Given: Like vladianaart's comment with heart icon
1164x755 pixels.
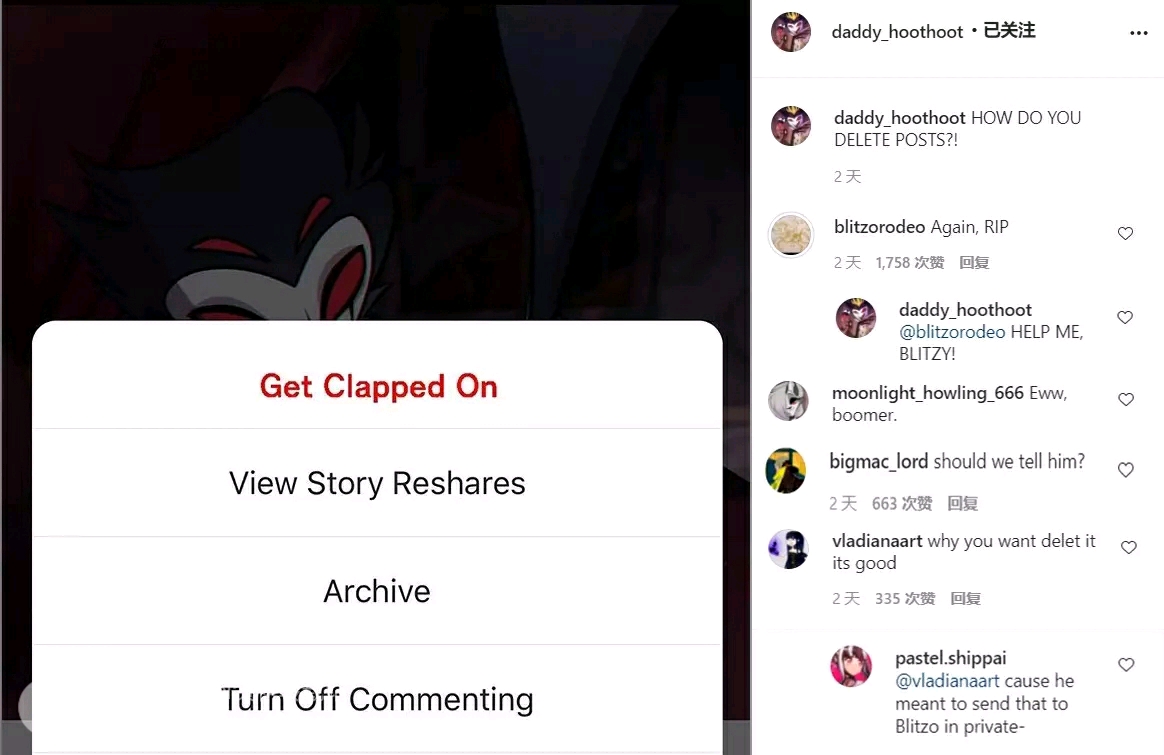Looking at the screenshot, I should point(1128,547).
